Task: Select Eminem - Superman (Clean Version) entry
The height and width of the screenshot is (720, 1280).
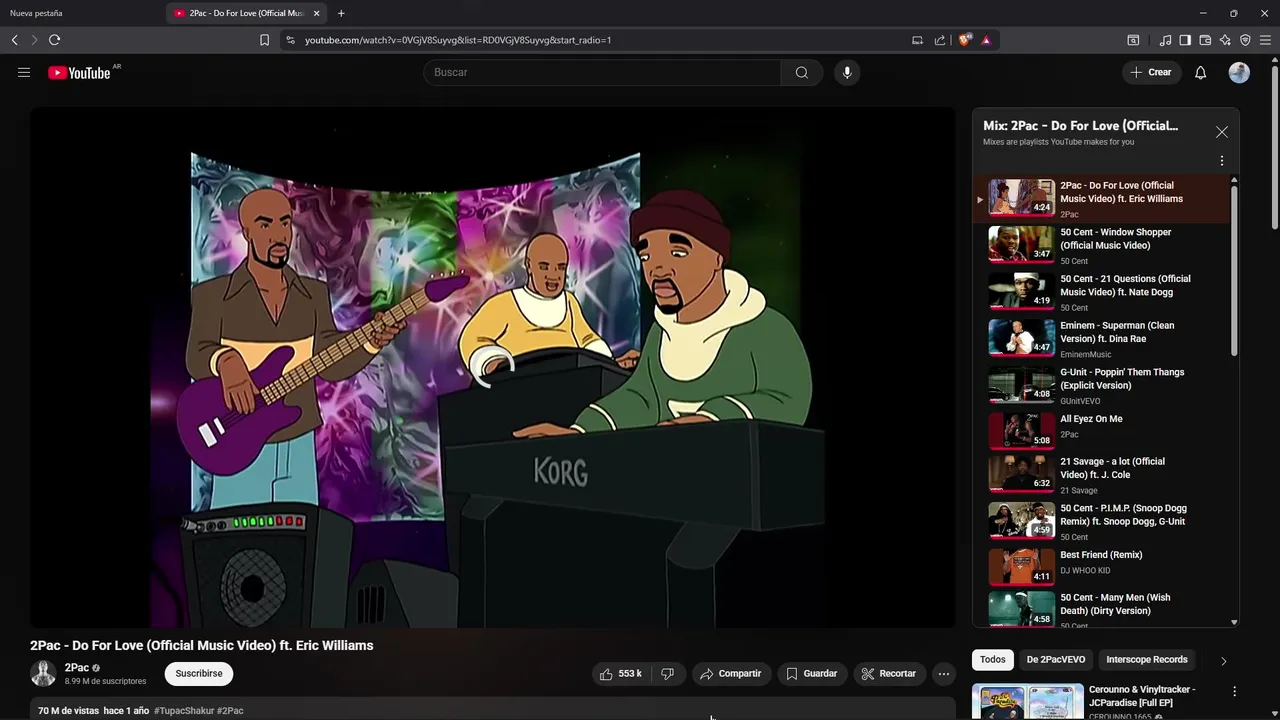Action: (1100, 338)
